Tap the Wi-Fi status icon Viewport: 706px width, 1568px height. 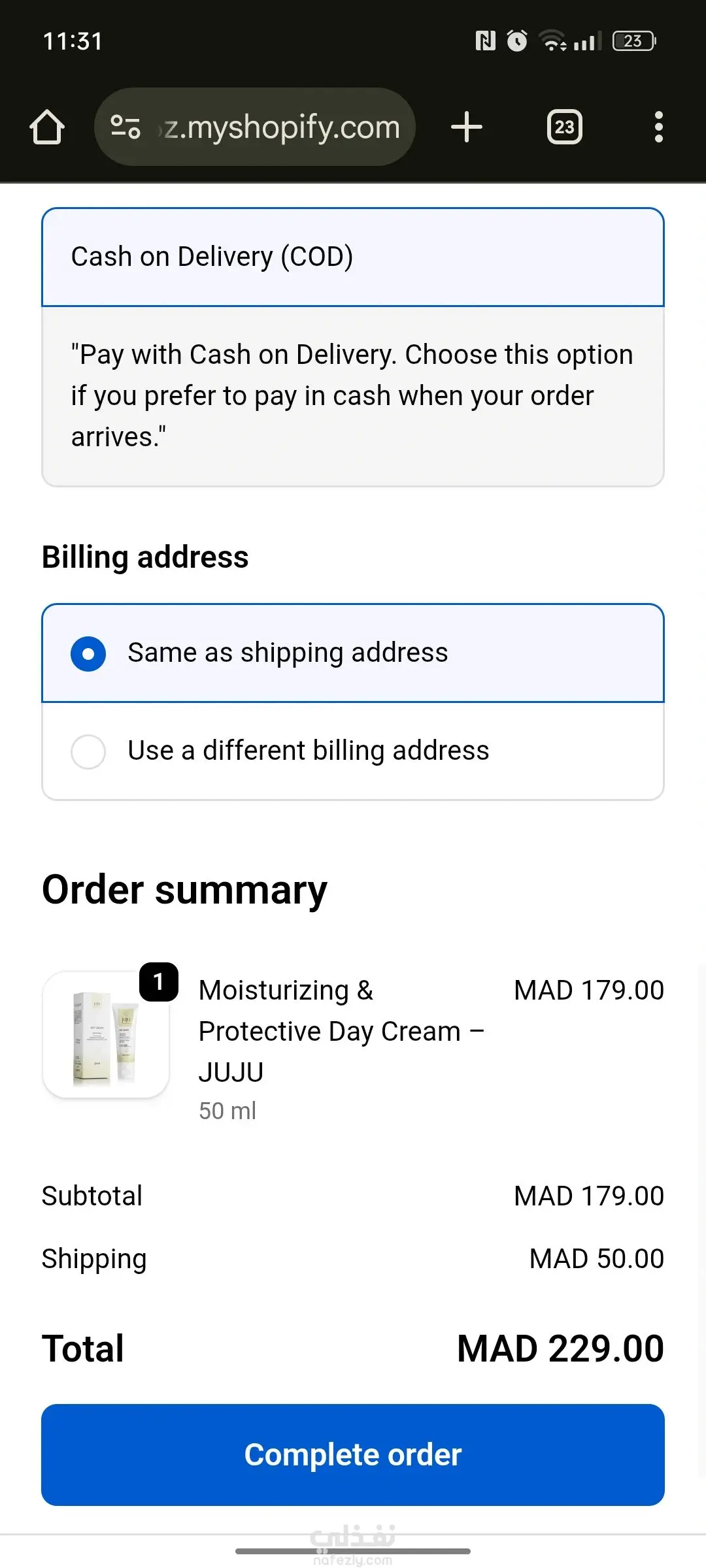(x=552, y=41)
